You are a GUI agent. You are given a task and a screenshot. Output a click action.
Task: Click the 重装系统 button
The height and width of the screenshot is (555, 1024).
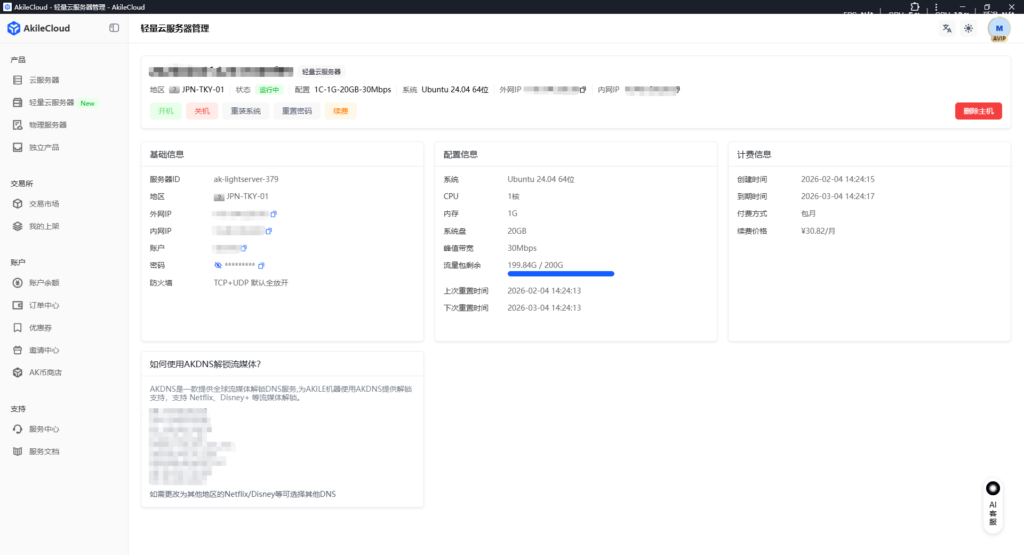(244, 111)
